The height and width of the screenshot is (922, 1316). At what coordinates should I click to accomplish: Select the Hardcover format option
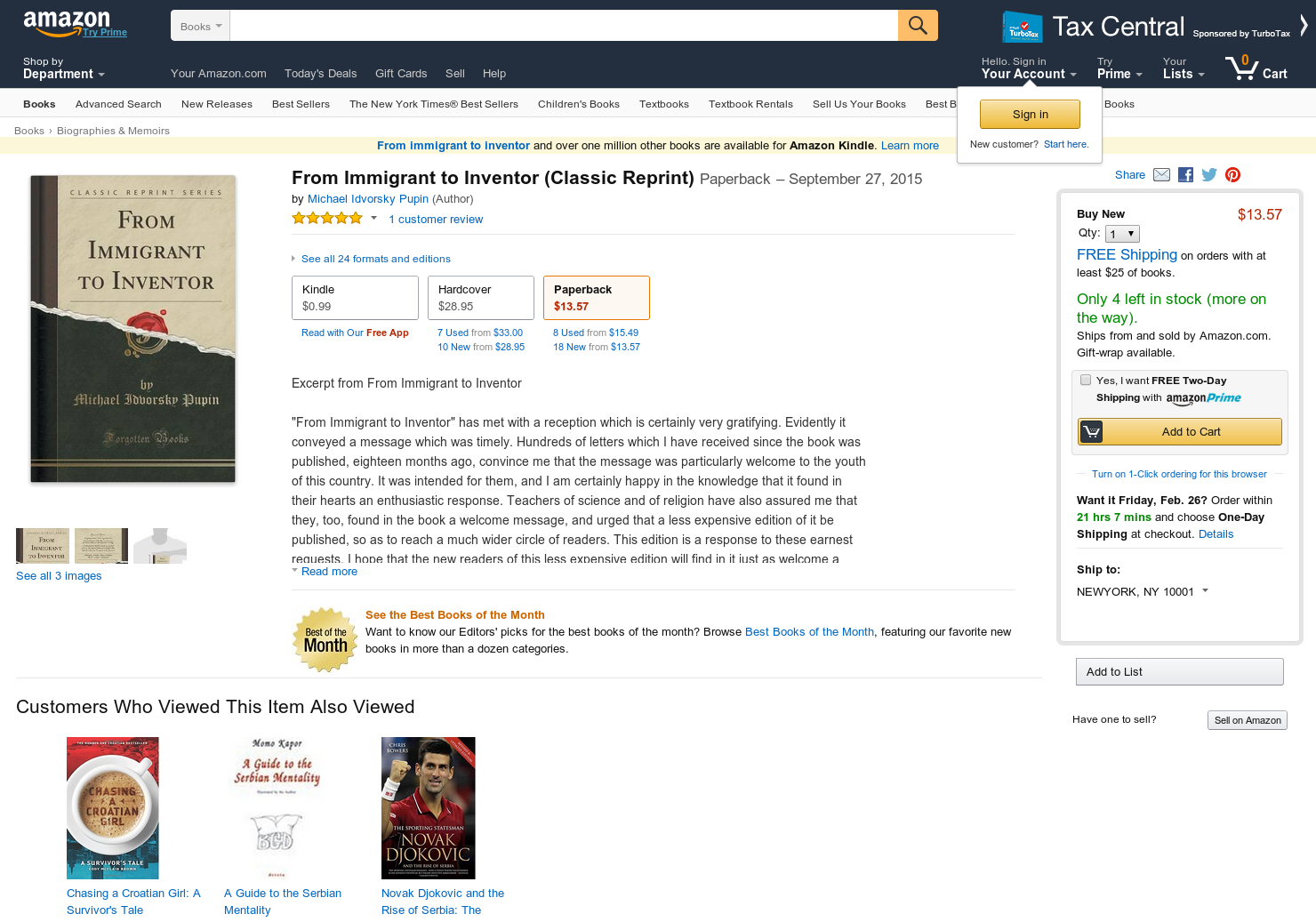481,298
